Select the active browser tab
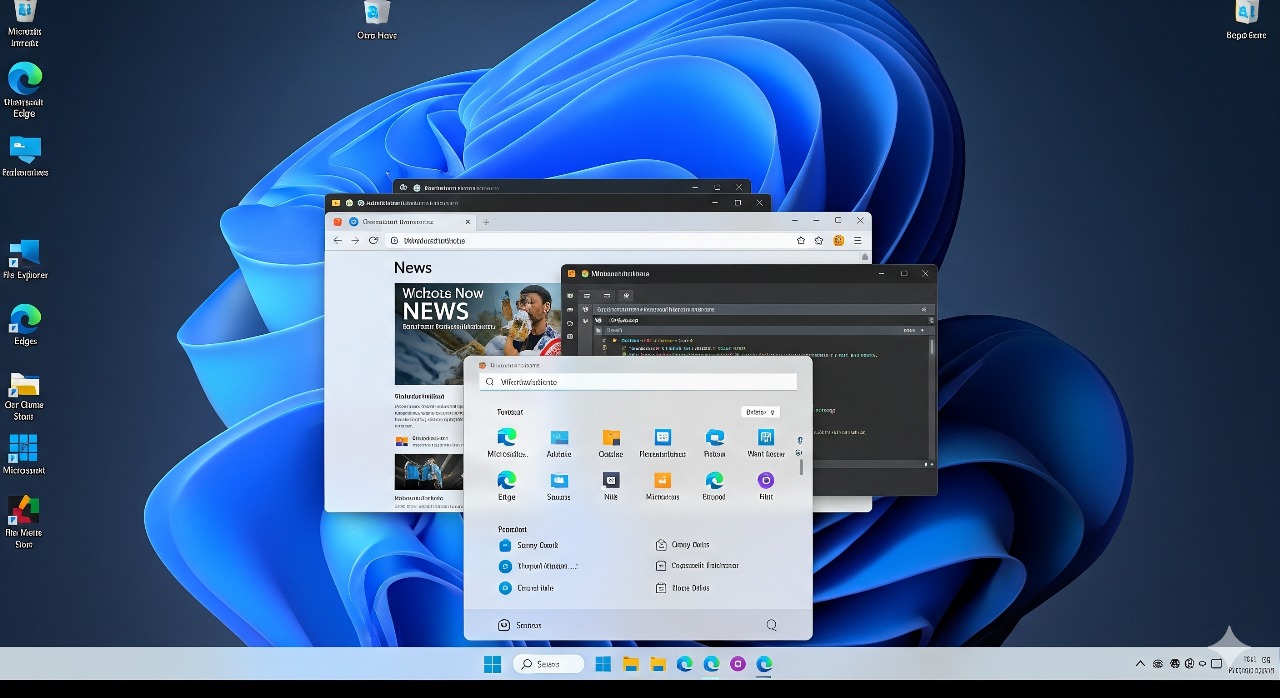1280x698 pixels. (x=400, y=222)
